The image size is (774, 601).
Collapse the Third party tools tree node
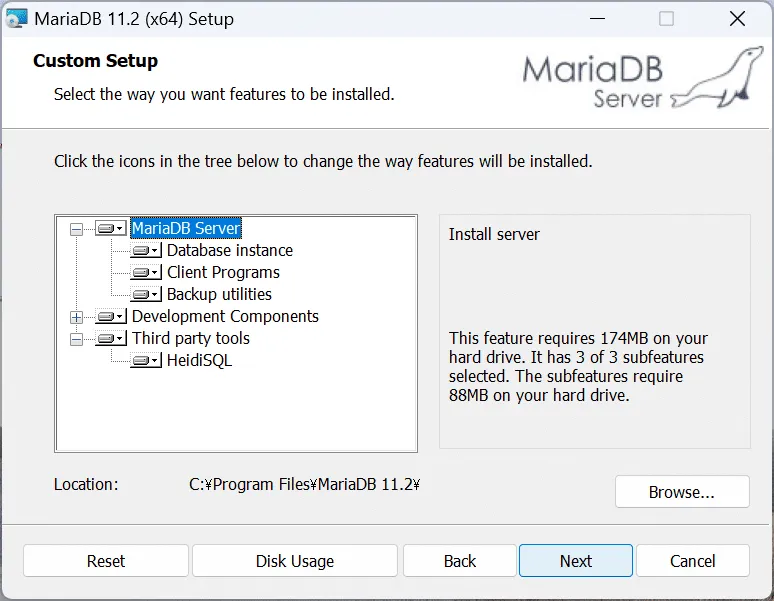click(x=76, y=339)
